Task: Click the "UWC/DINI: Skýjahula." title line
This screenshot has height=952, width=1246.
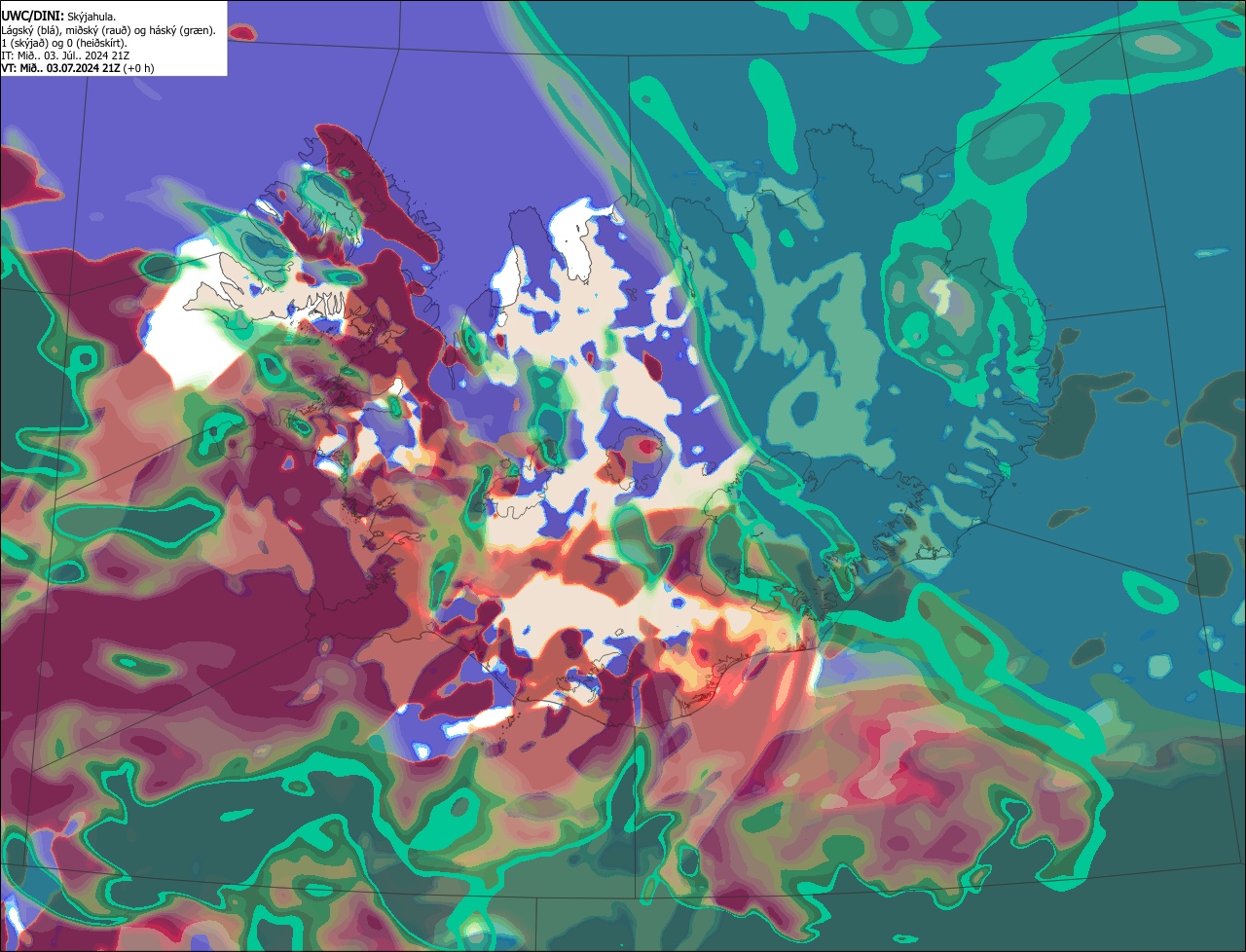Action: click(x=58, y=17)
